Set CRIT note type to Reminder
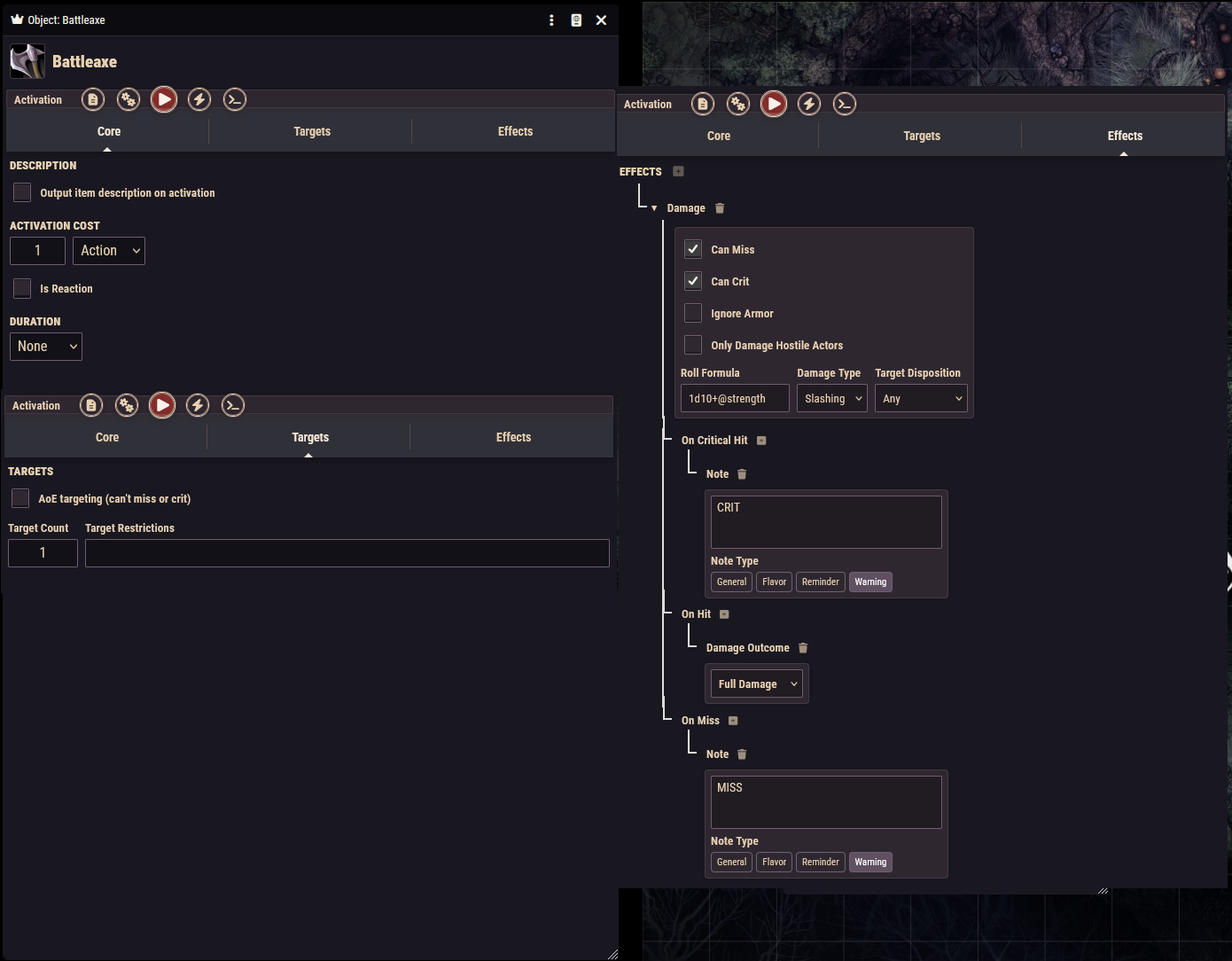Image resolution: width=1232 pixels, height=961 pixels. (x=820, y=582)
